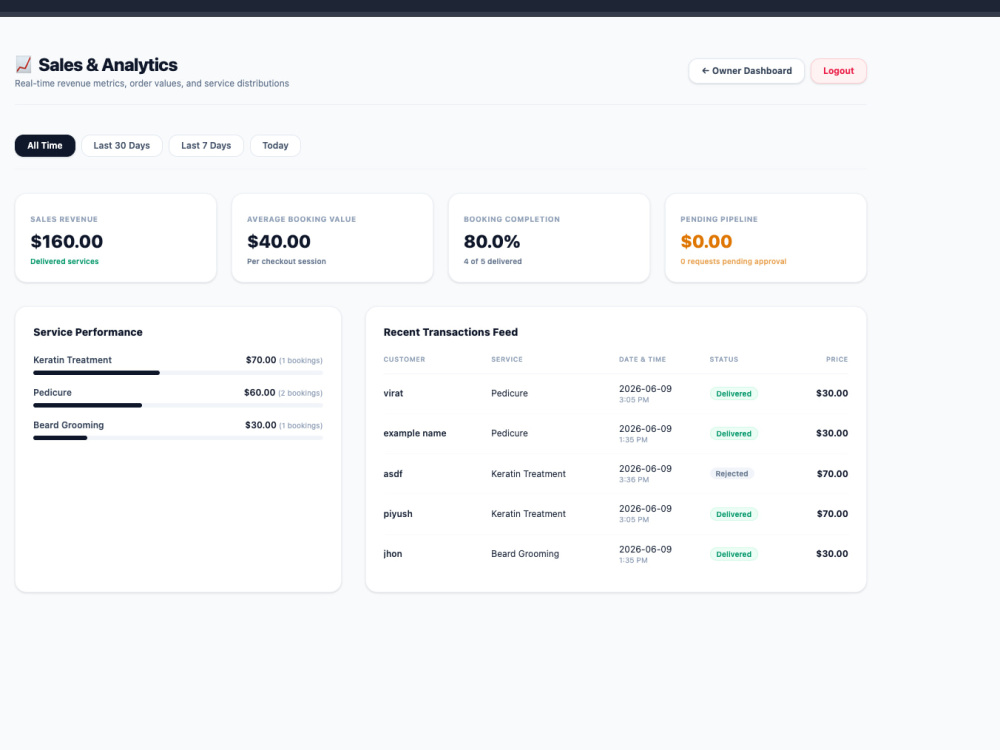The height and width of the screenshot is (750, 1000).
Task: Click the 'Delivered services' green label
Action: [64, 261]
